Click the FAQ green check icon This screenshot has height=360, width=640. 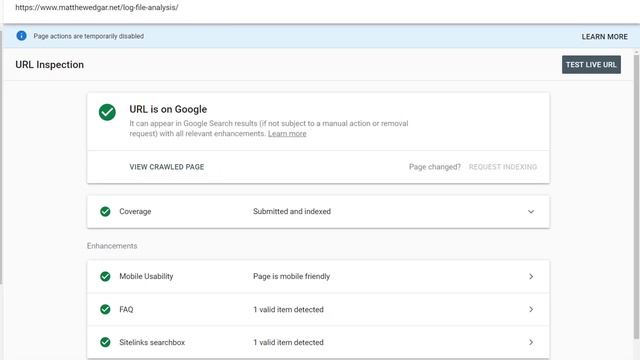105,309
